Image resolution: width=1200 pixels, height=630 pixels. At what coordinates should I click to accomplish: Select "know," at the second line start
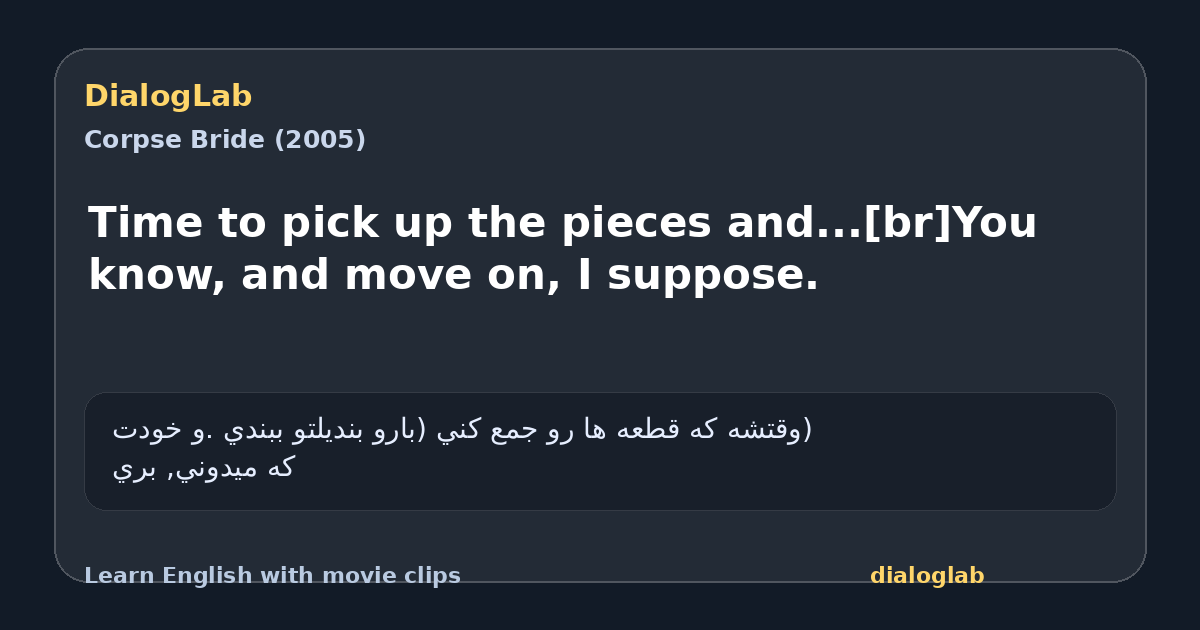157,275
